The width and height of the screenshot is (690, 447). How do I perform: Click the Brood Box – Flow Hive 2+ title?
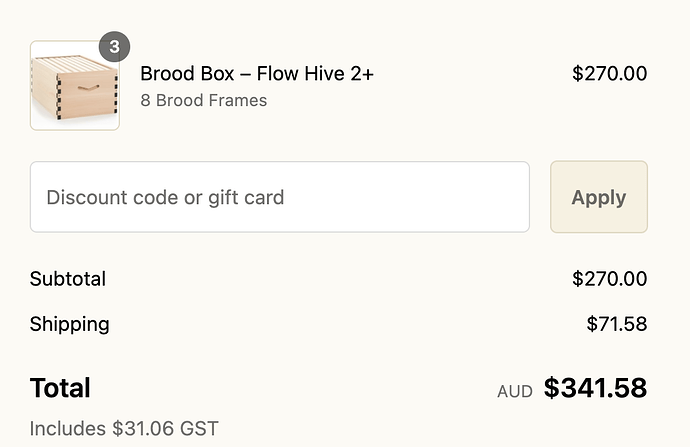pyautogui.click(x=257, y=73)
